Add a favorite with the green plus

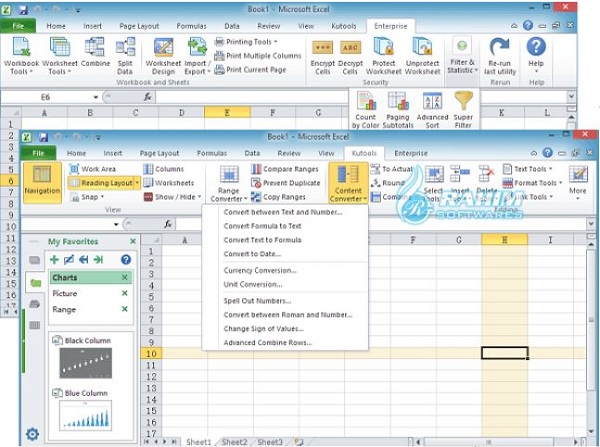coord(54,260)
